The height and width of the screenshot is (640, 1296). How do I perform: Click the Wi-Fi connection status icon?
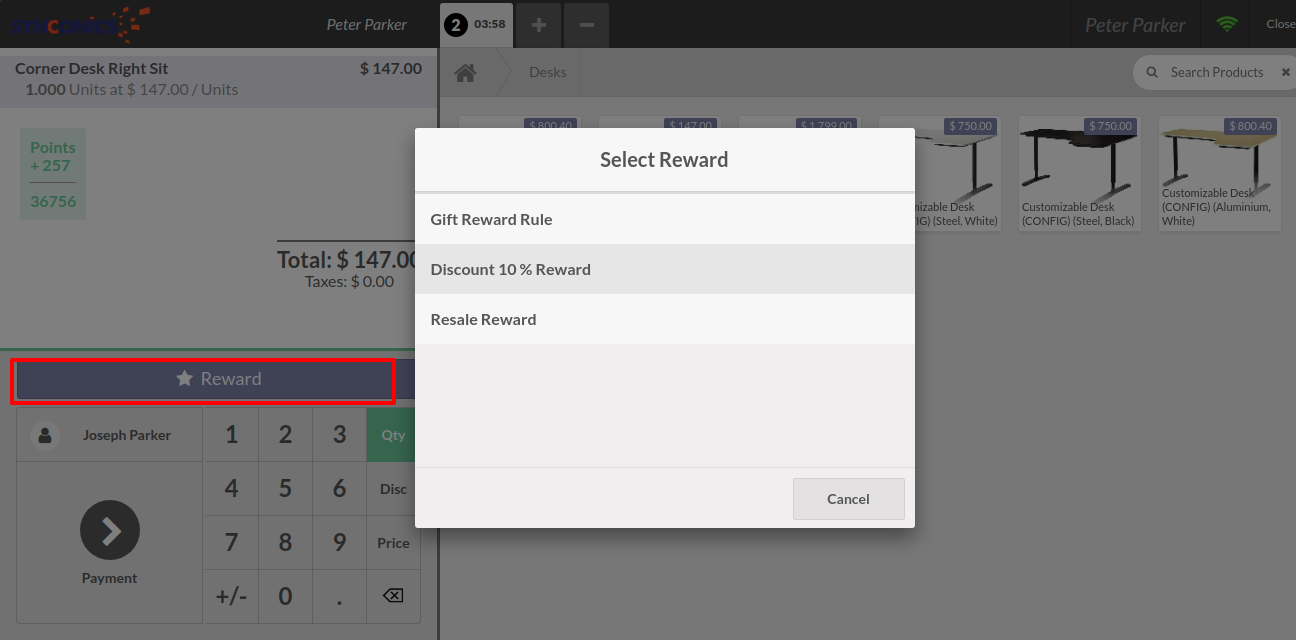pyautogui.click(x=1226, y=25)
